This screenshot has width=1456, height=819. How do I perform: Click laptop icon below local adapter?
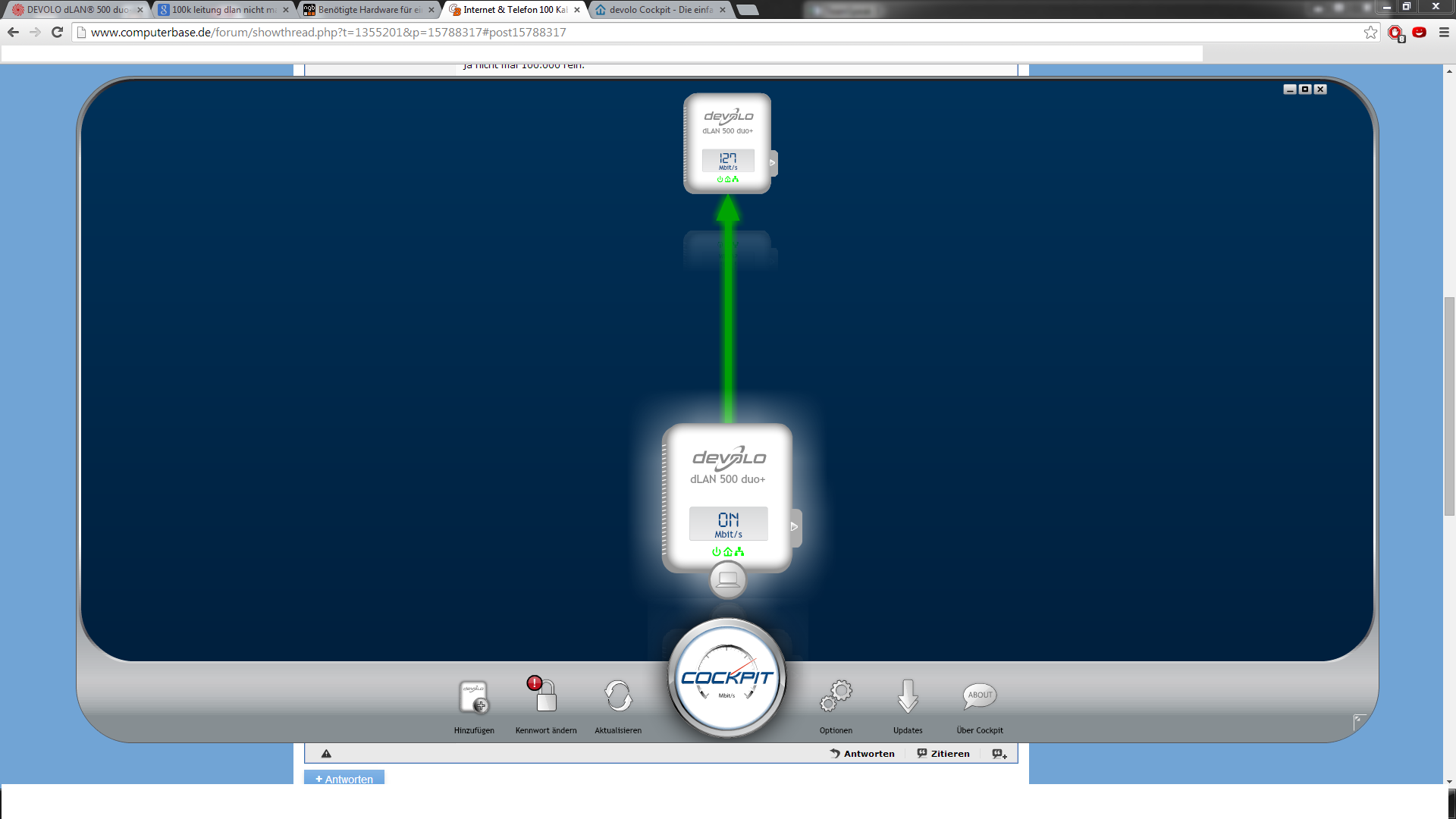click(728, 580)
